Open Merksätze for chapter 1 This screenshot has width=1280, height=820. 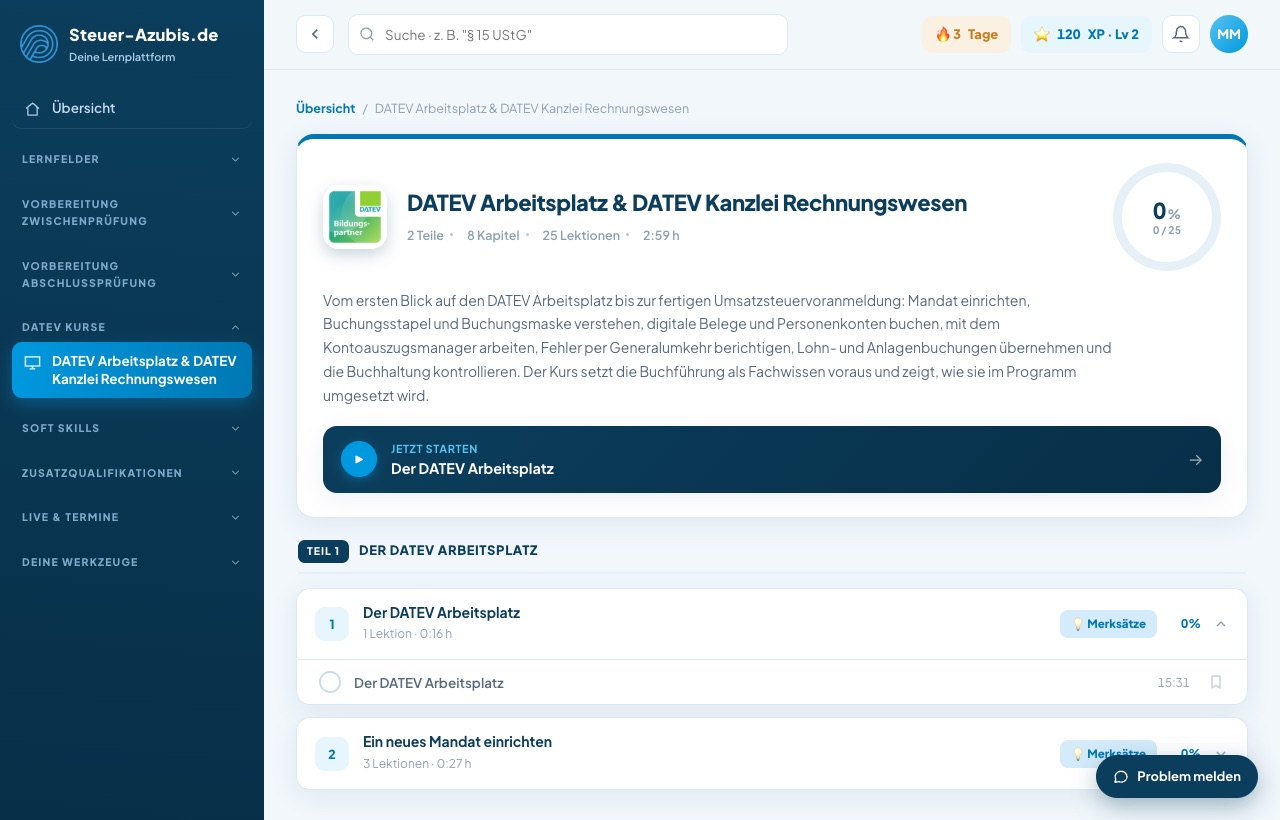[1108, 624]
